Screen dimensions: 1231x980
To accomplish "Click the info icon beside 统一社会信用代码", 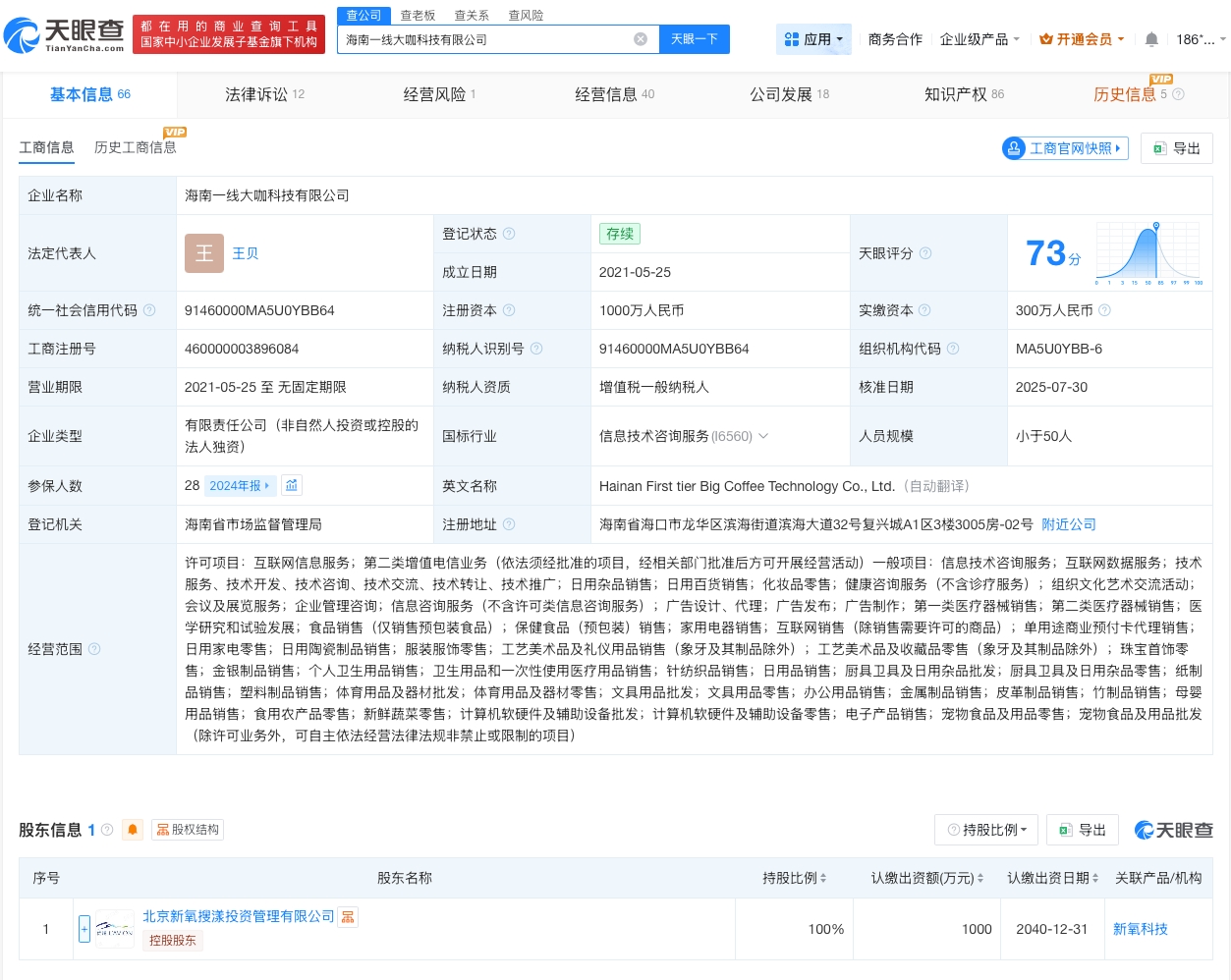I will click(x=149, y=310).
